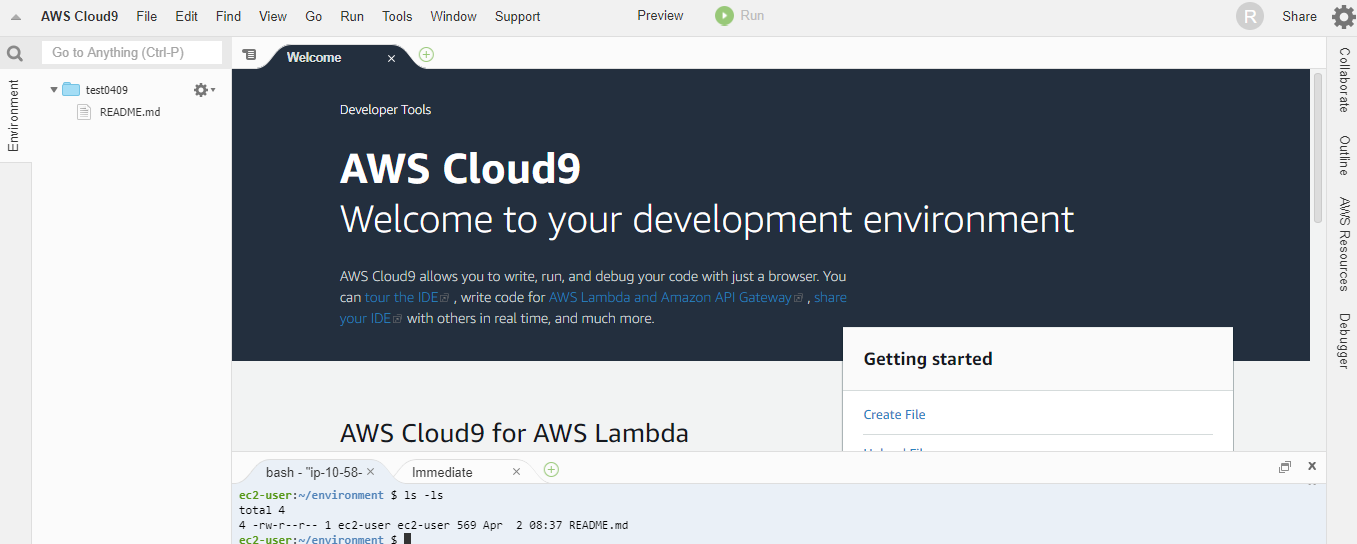
Task: Open the environment folder settings gear dropdown
Action: [204, 90]
